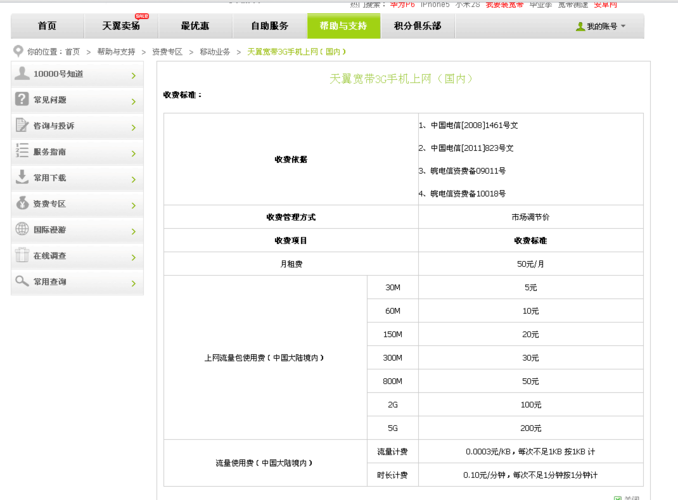This screenshot has width=678, height=500.
Task: Expand the 常见问题 chevron arrow
Action: (134, 102)
